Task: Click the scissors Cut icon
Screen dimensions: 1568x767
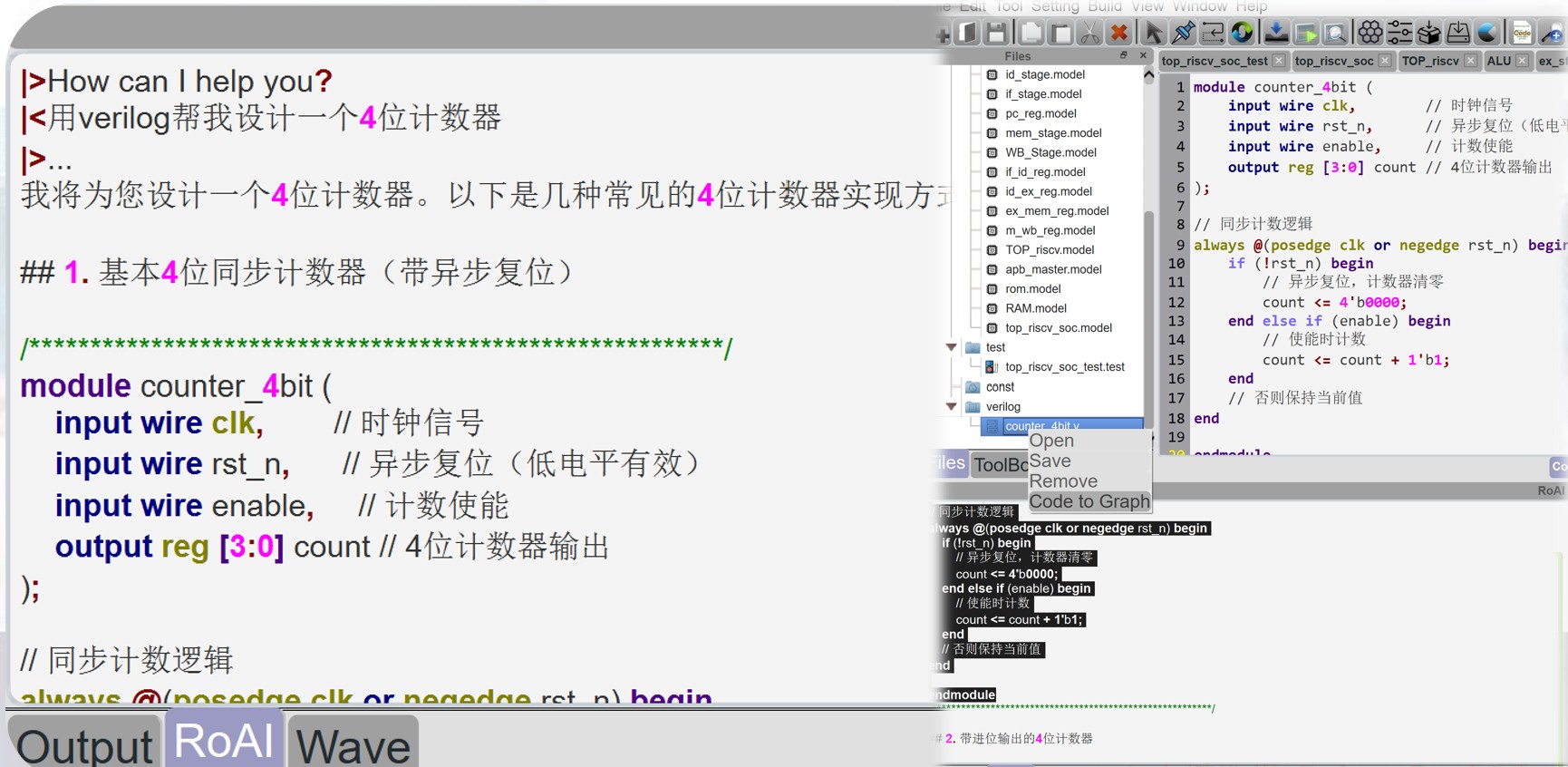Action: pyautogui.click(x=1089, y=34)
